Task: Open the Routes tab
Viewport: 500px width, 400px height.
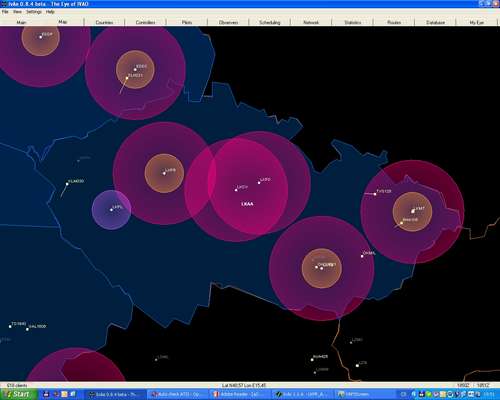Action: [394, 22]
